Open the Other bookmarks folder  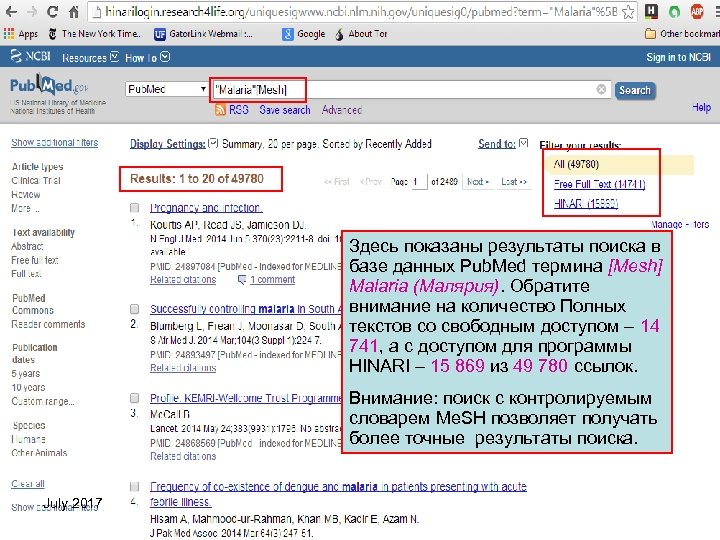[x=682, y=34]
